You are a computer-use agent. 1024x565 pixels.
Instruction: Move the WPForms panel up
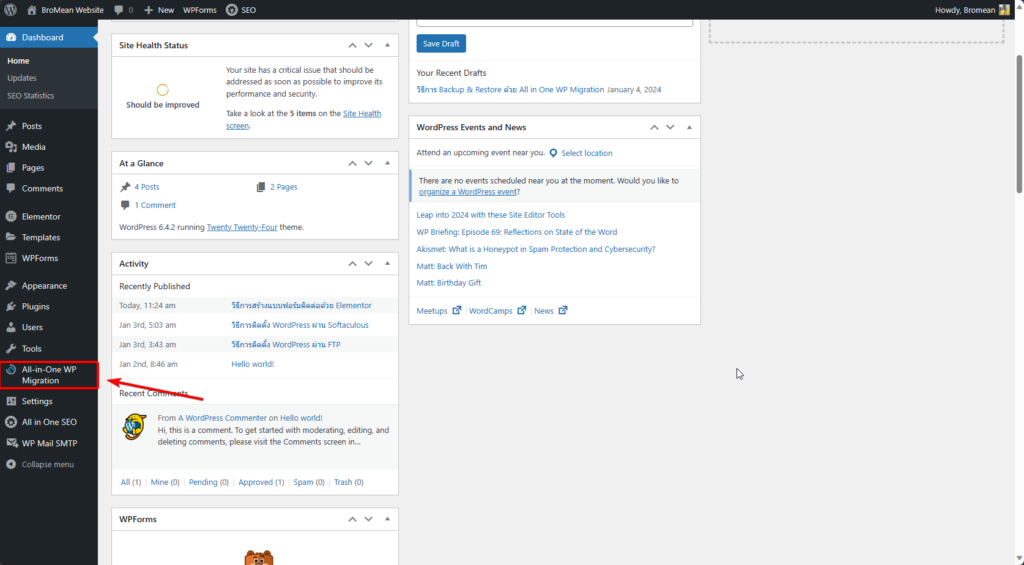(352, 520)
